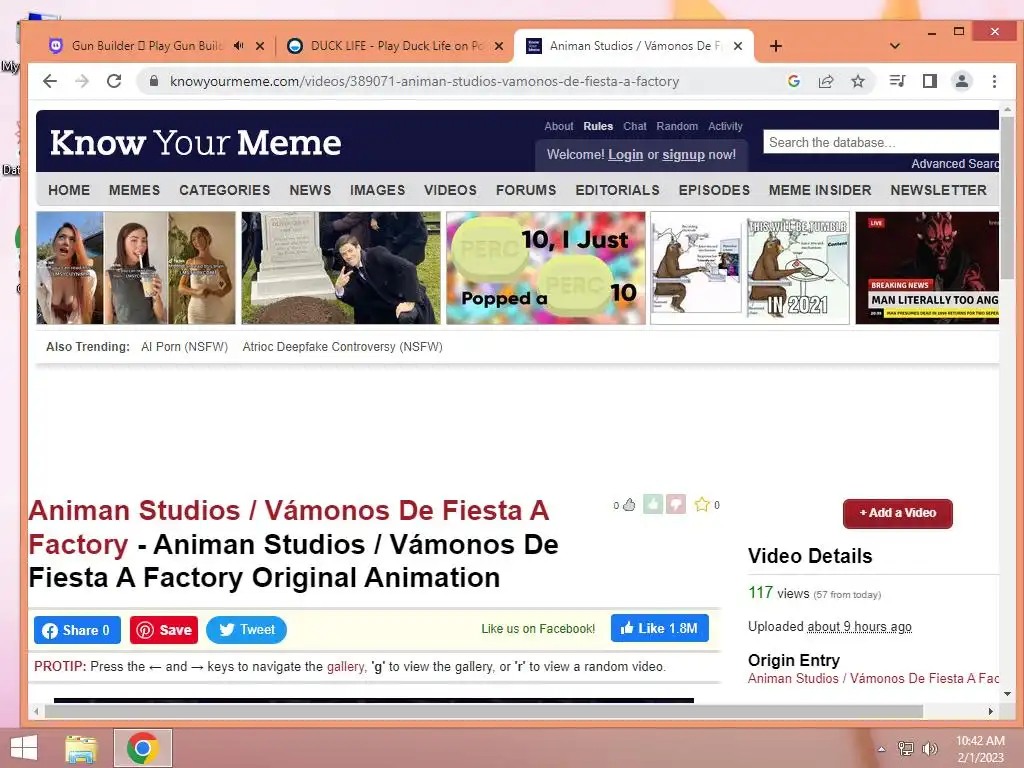Open the NEWSLETTER menu item
This screenshot has width=1024, height=768.
pos(938,190)
